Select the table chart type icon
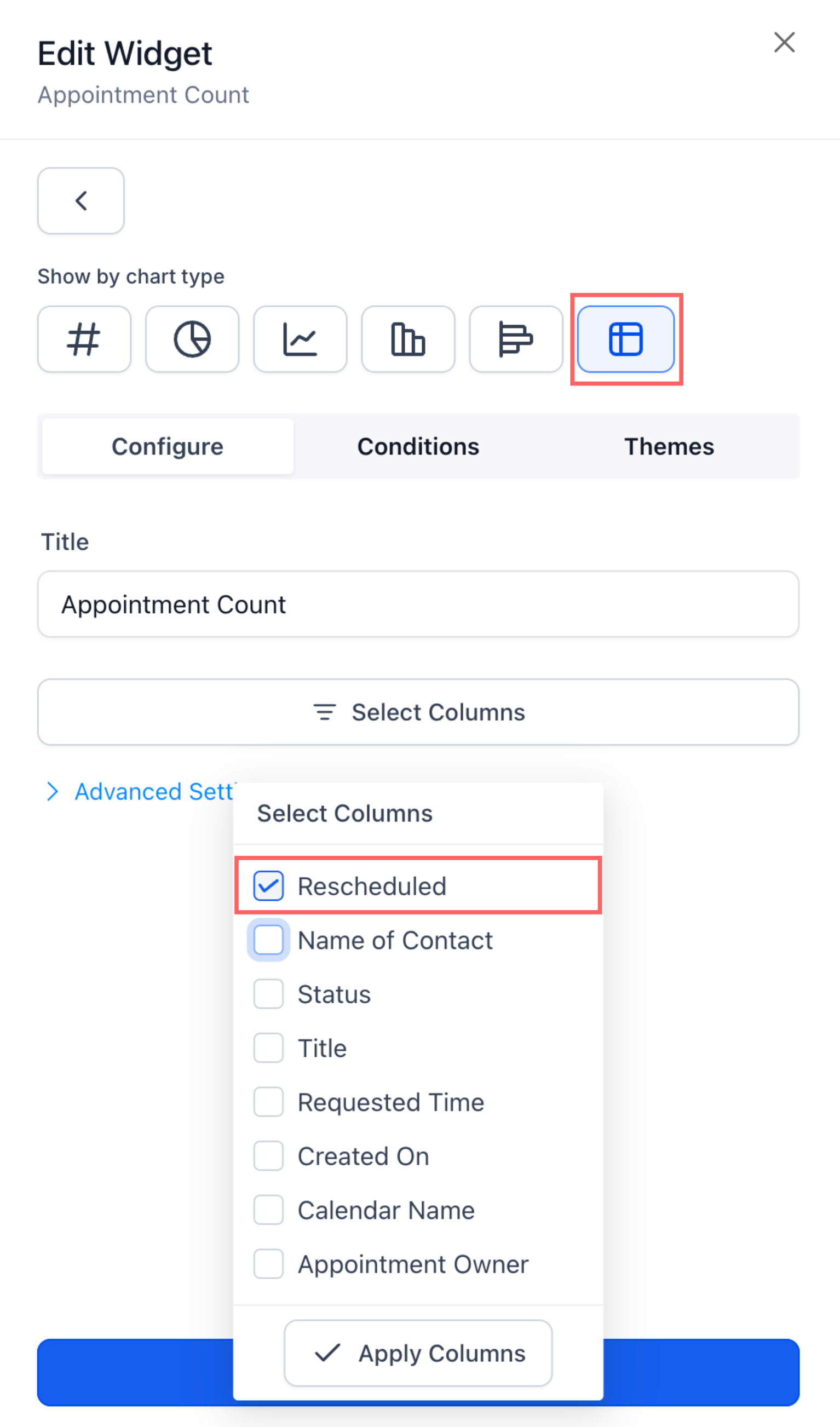This screenshot has height=1427, width=840. (626, 339)
